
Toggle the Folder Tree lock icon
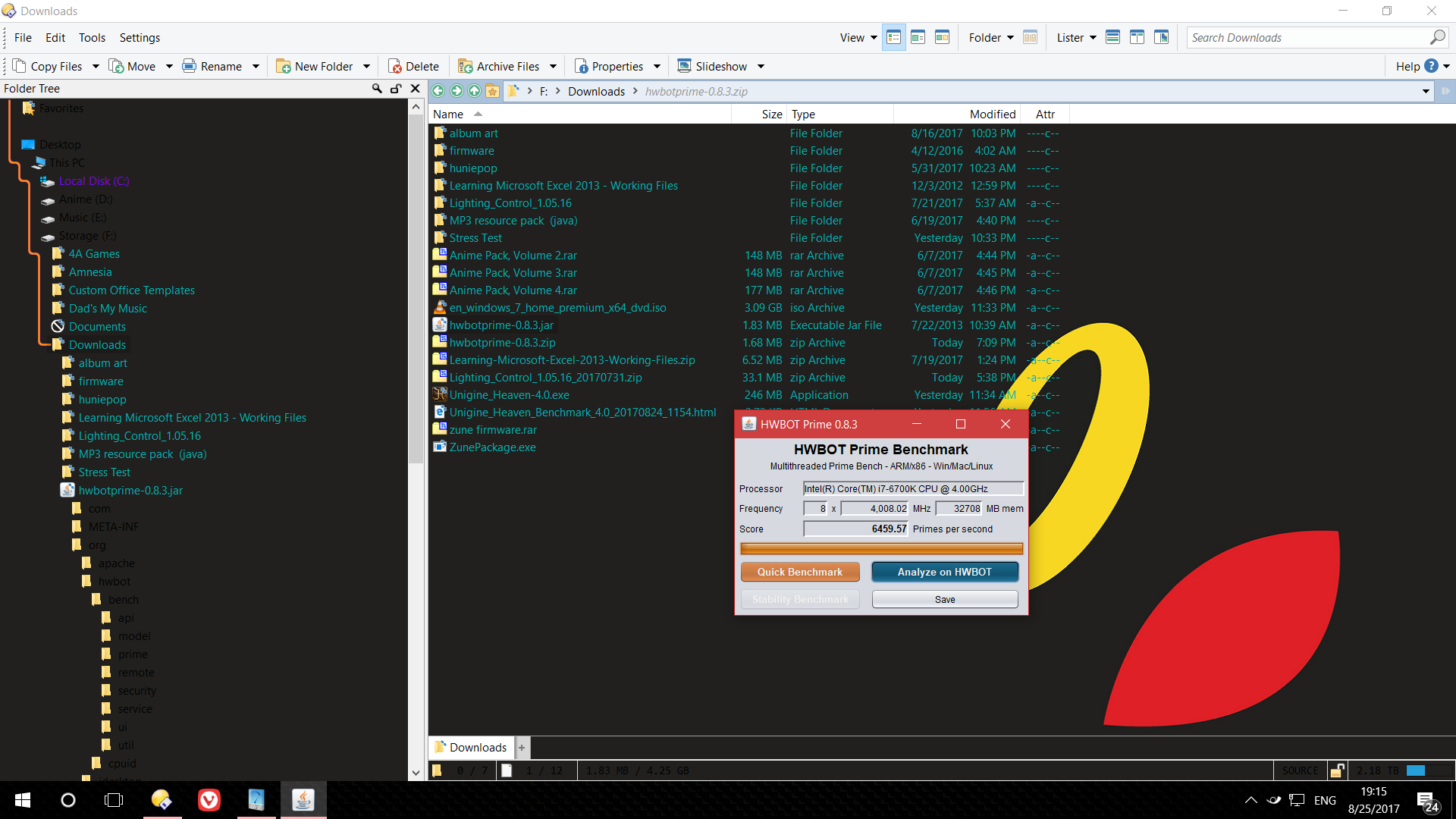pyautogui.click(x=396, y=89)
